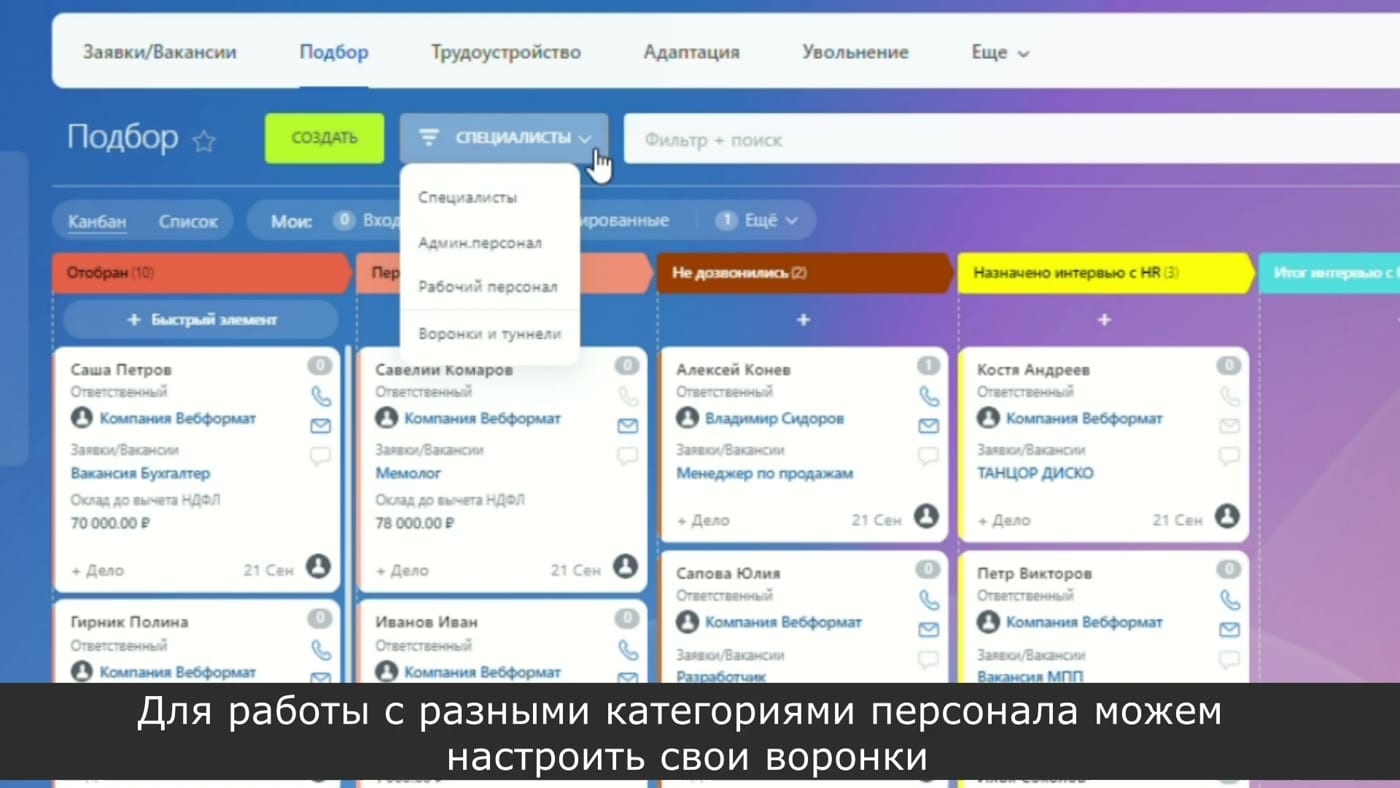Call Сапова Юлия via phone icon
This screenshot has width=1400, height=788.
point(928,600)
